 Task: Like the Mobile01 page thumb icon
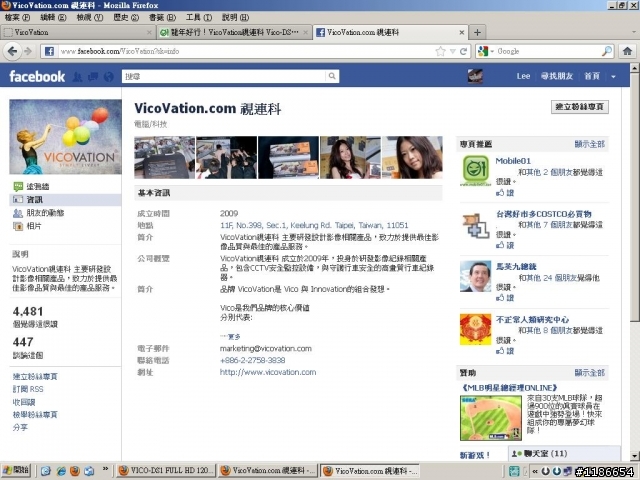(500, 193)
